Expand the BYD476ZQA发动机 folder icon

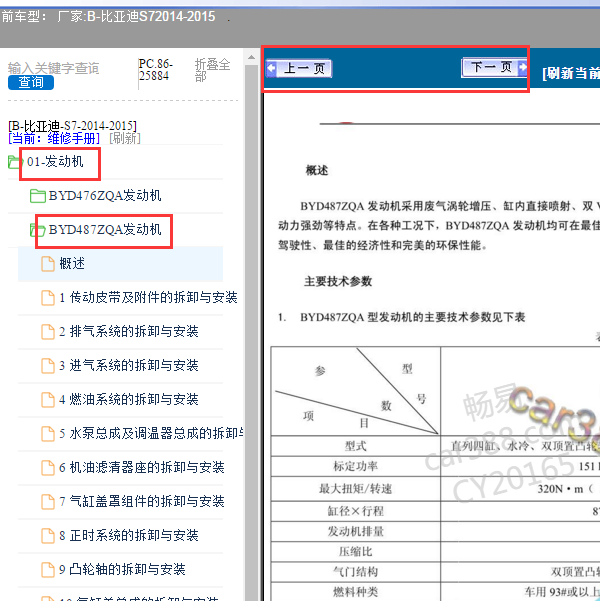pos(38,196)
